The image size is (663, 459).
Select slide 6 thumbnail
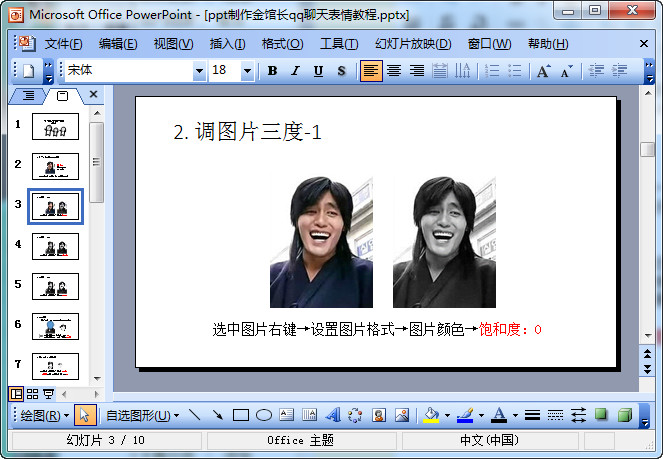click(x=55, y=326)
